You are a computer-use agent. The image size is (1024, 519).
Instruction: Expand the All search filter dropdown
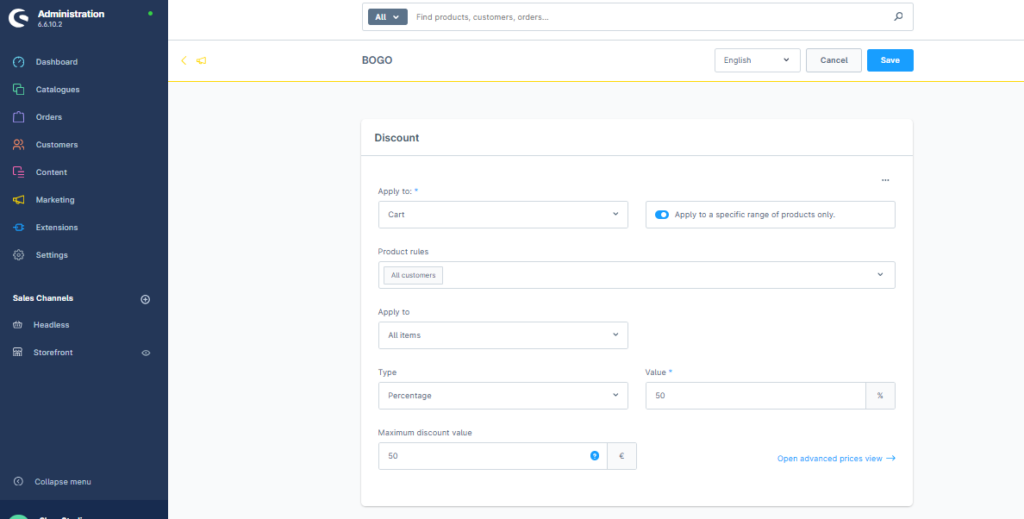pyautogui.click(x=388, y=17)
